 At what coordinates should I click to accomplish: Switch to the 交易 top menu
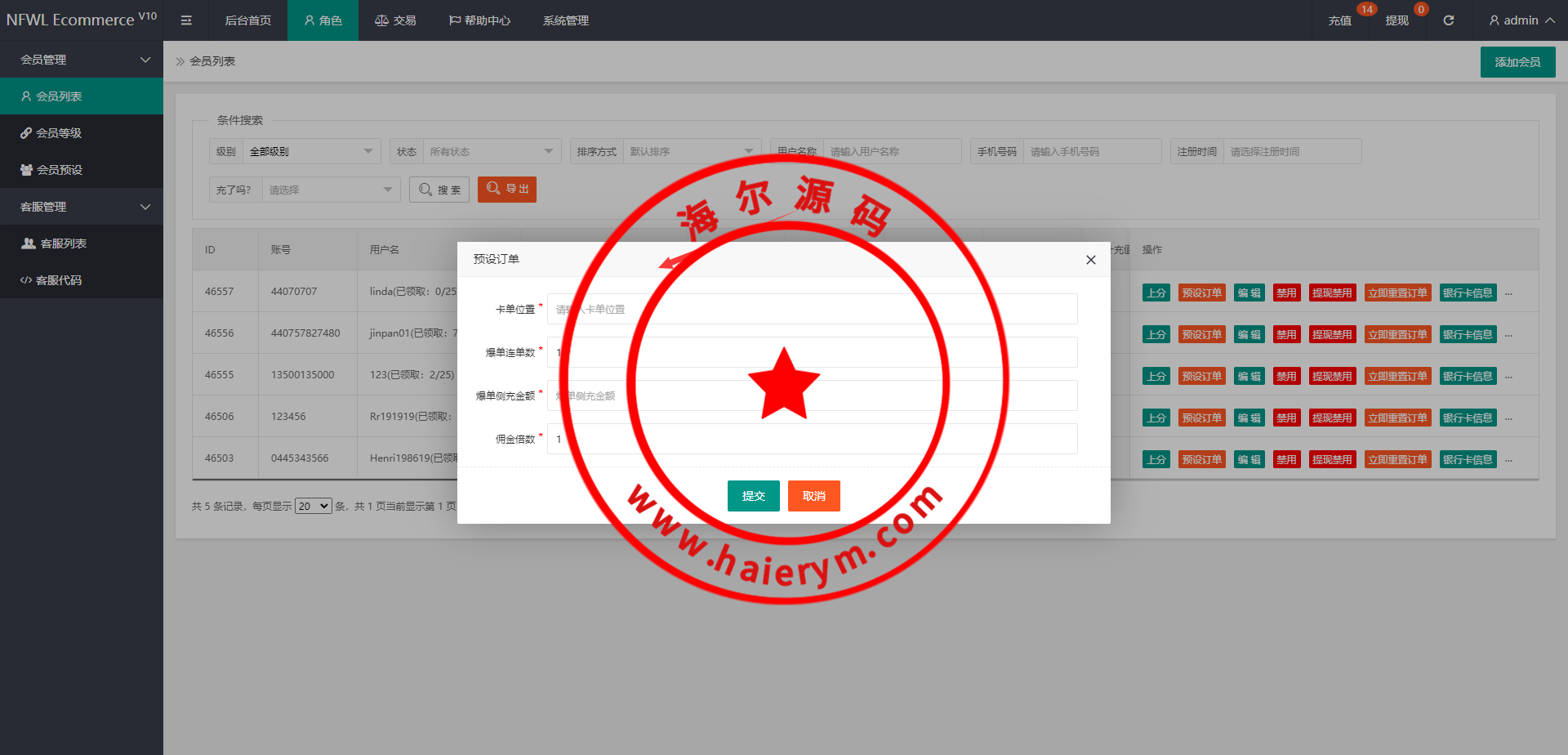click(x=395, y=20)
